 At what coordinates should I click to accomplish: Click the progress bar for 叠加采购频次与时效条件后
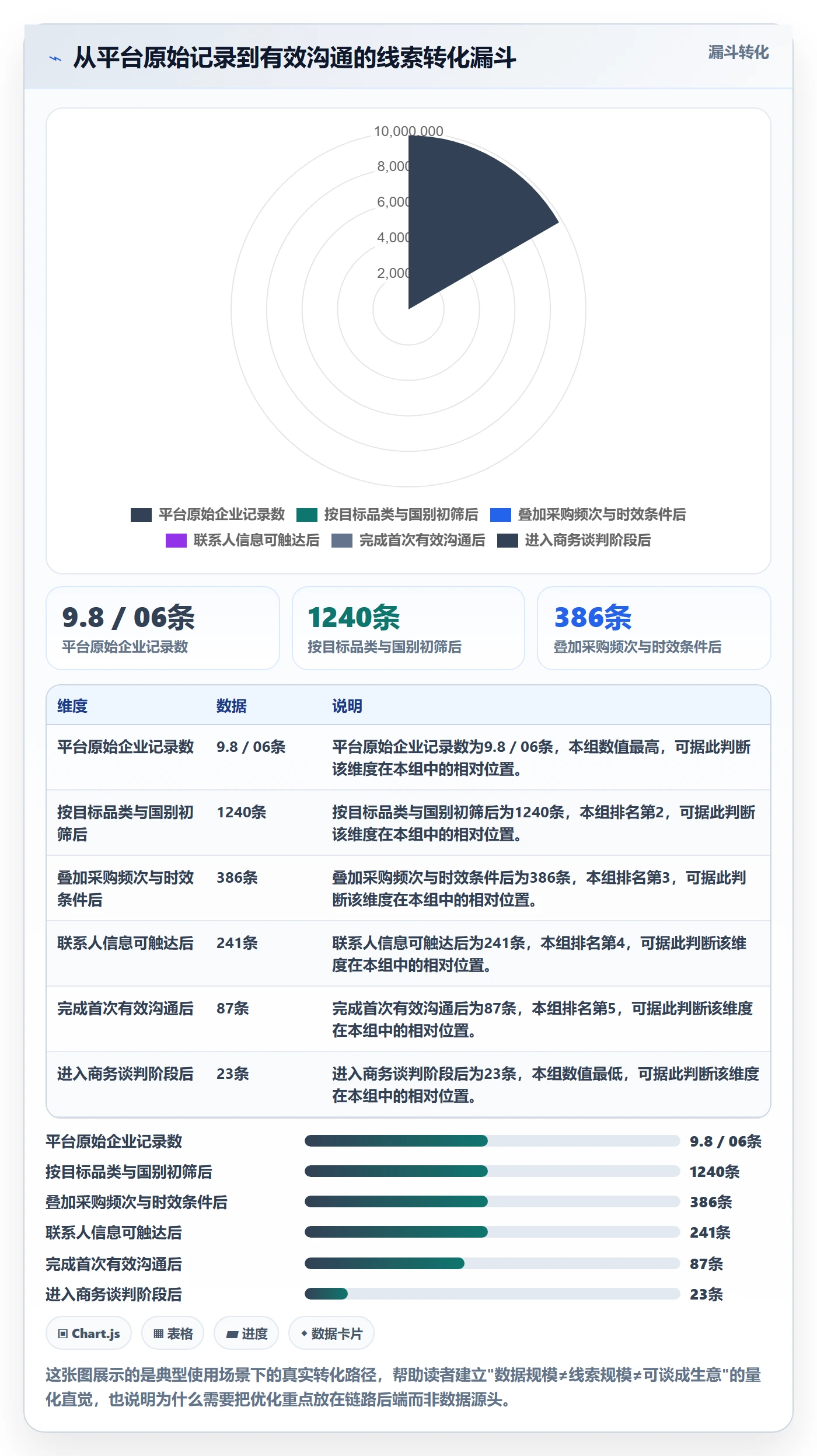tap(493, 1201)
